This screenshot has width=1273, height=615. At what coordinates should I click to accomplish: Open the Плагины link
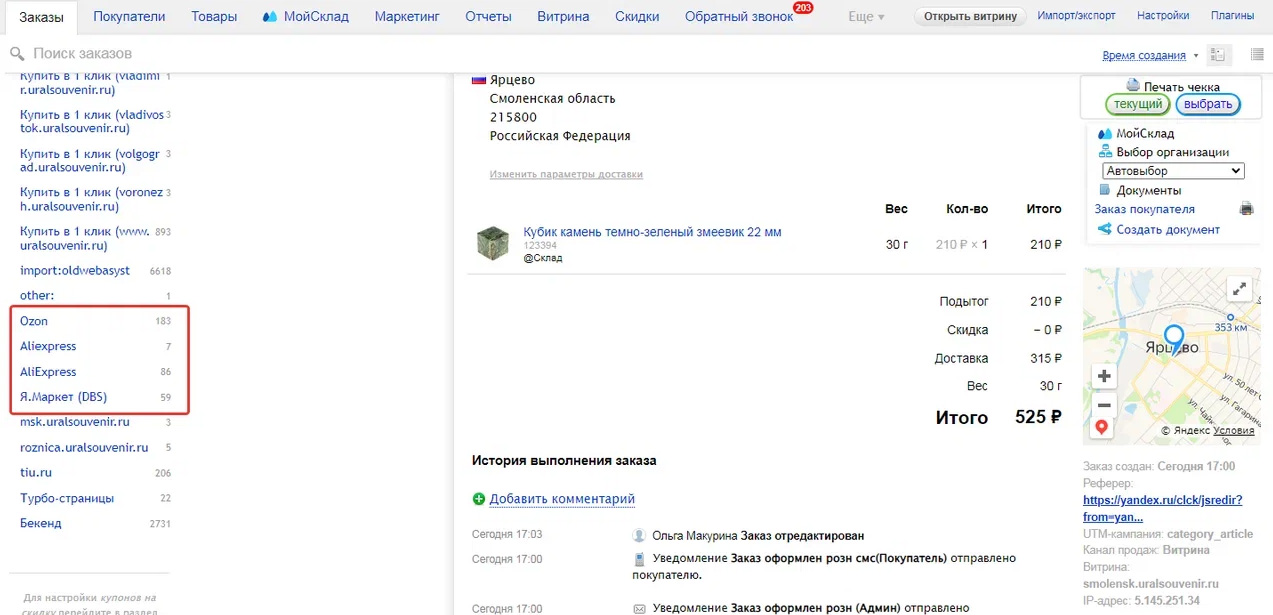click(1231, 16)
